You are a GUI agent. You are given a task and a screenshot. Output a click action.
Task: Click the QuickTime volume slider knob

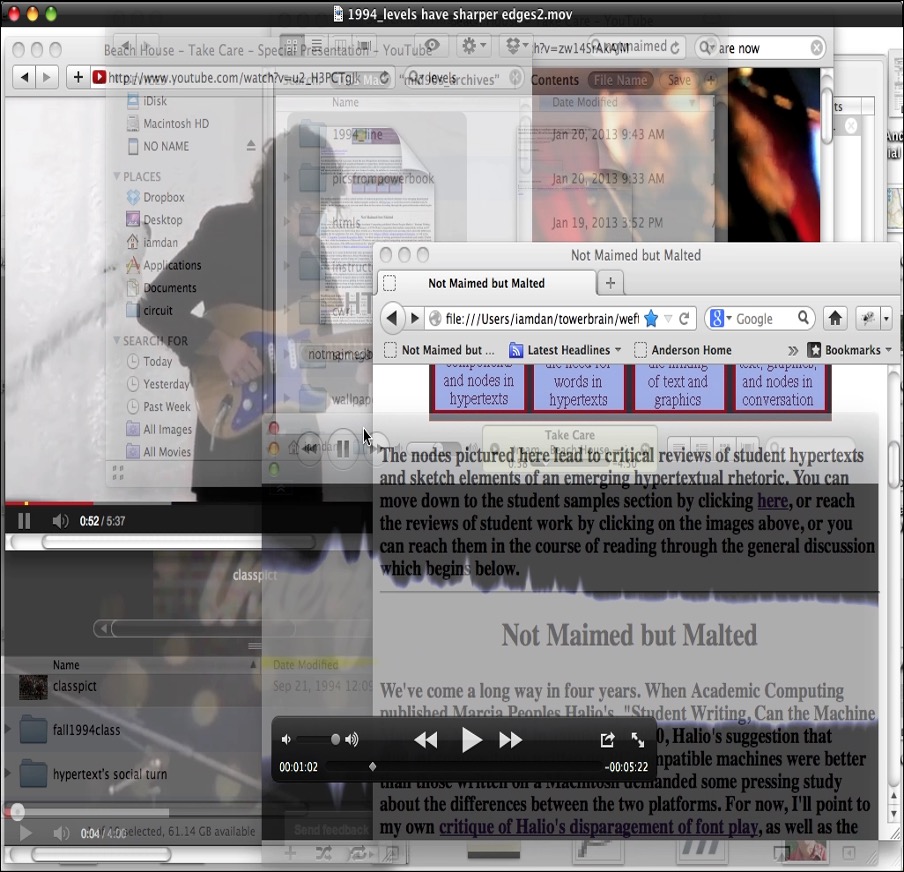335,739
